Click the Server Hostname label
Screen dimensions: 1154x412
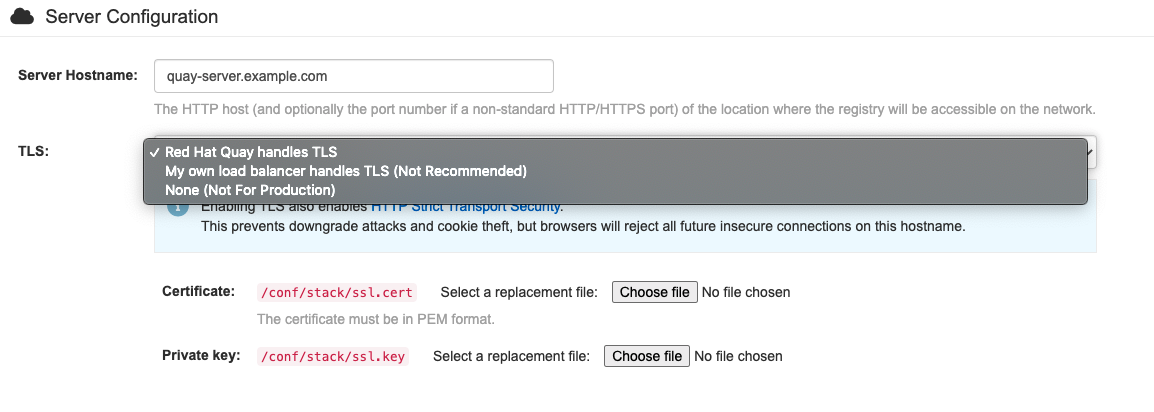coord(77,76)
